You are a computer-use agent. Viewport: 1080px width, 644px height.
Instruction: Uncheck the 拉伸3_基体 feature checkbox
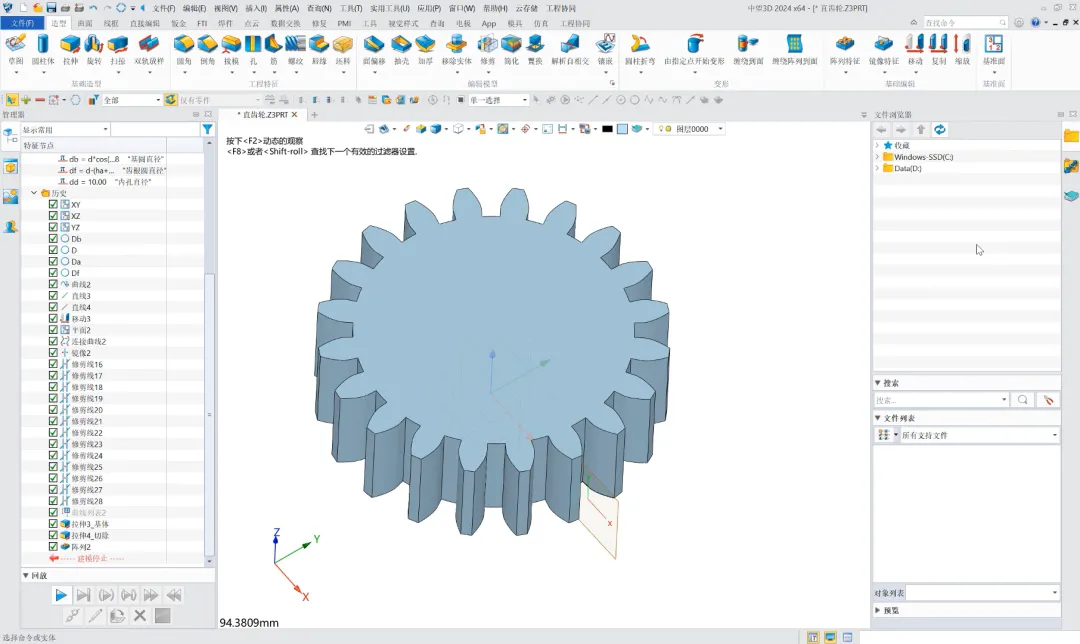click(54, 524)
